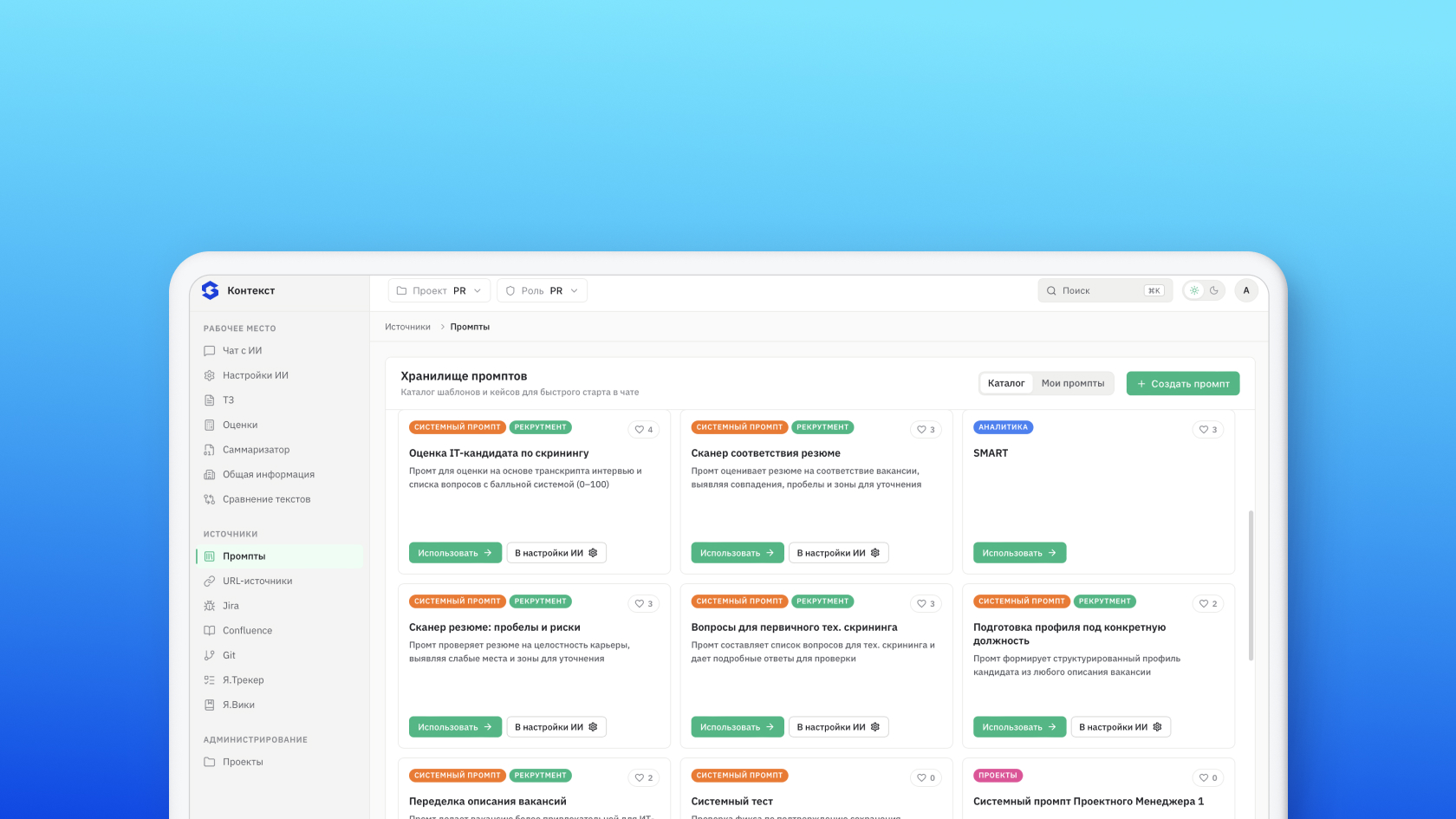1456x819 pixels.
Task: Select Промпты in sidebar sources
Action: click(x=280, y=556)
